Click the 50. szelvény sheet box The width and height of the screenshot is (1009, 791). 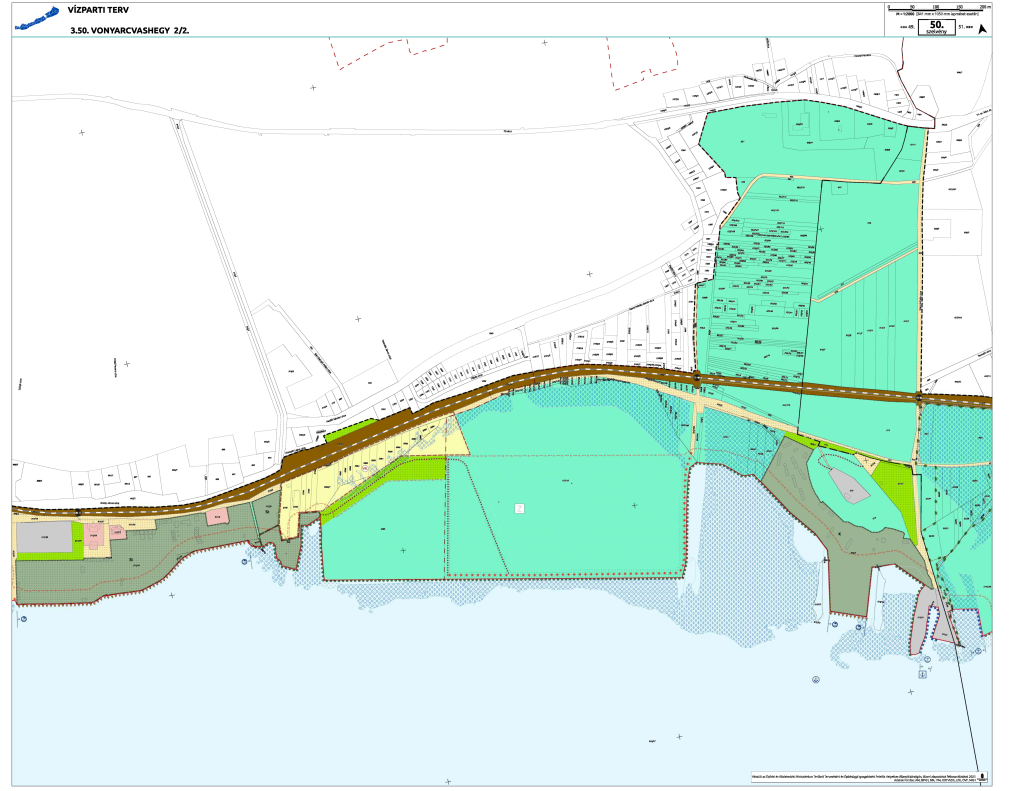point(937,27)
